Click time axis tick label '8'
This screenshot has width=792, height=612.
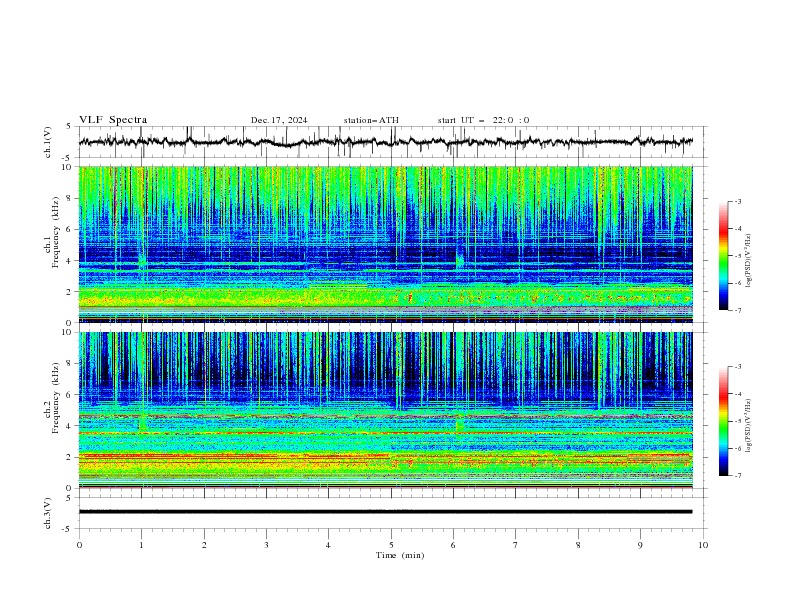click(578, 545)
